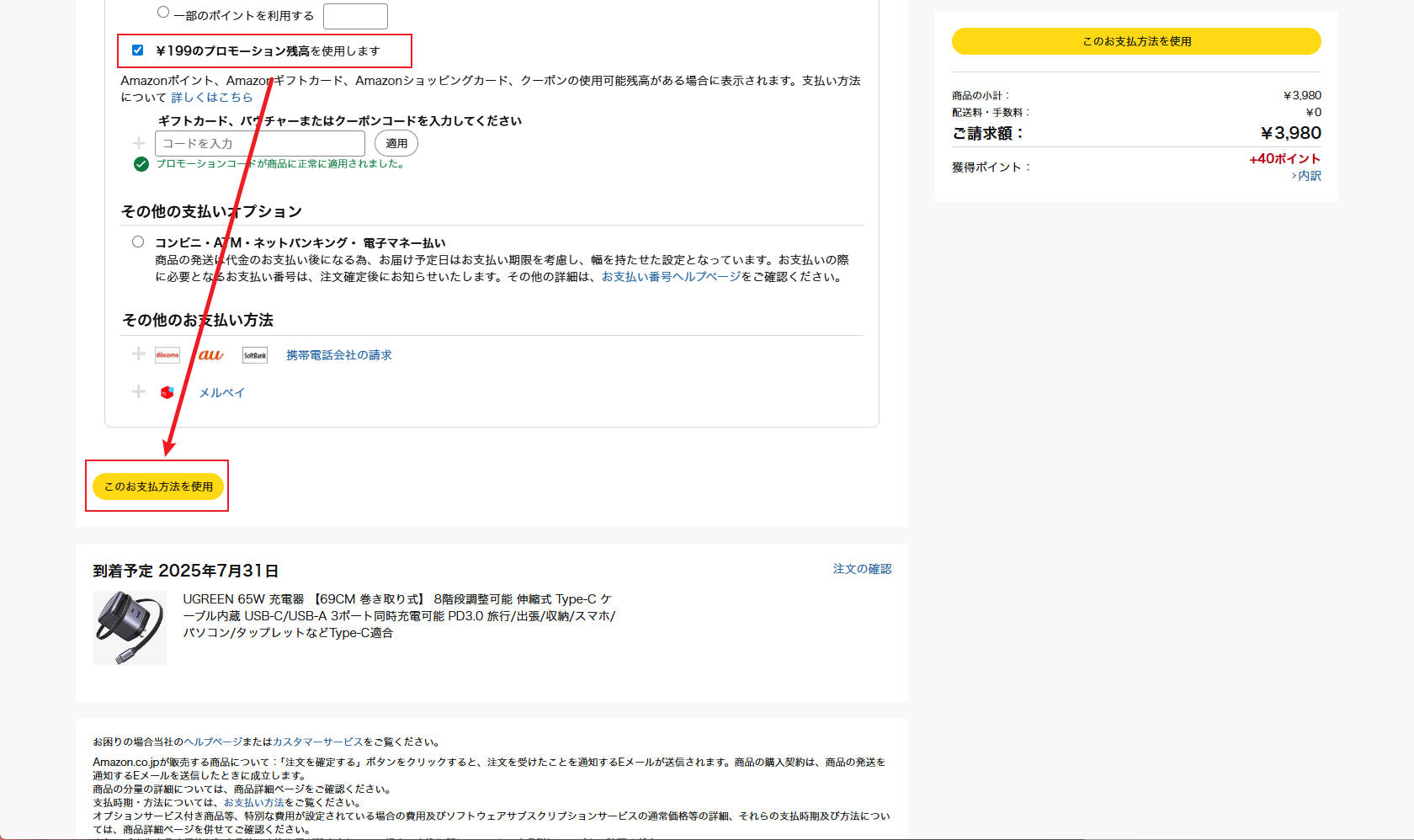Click the Merpay red logo icon
Viewport: 1414px width, 840px height.
point(167,392)
